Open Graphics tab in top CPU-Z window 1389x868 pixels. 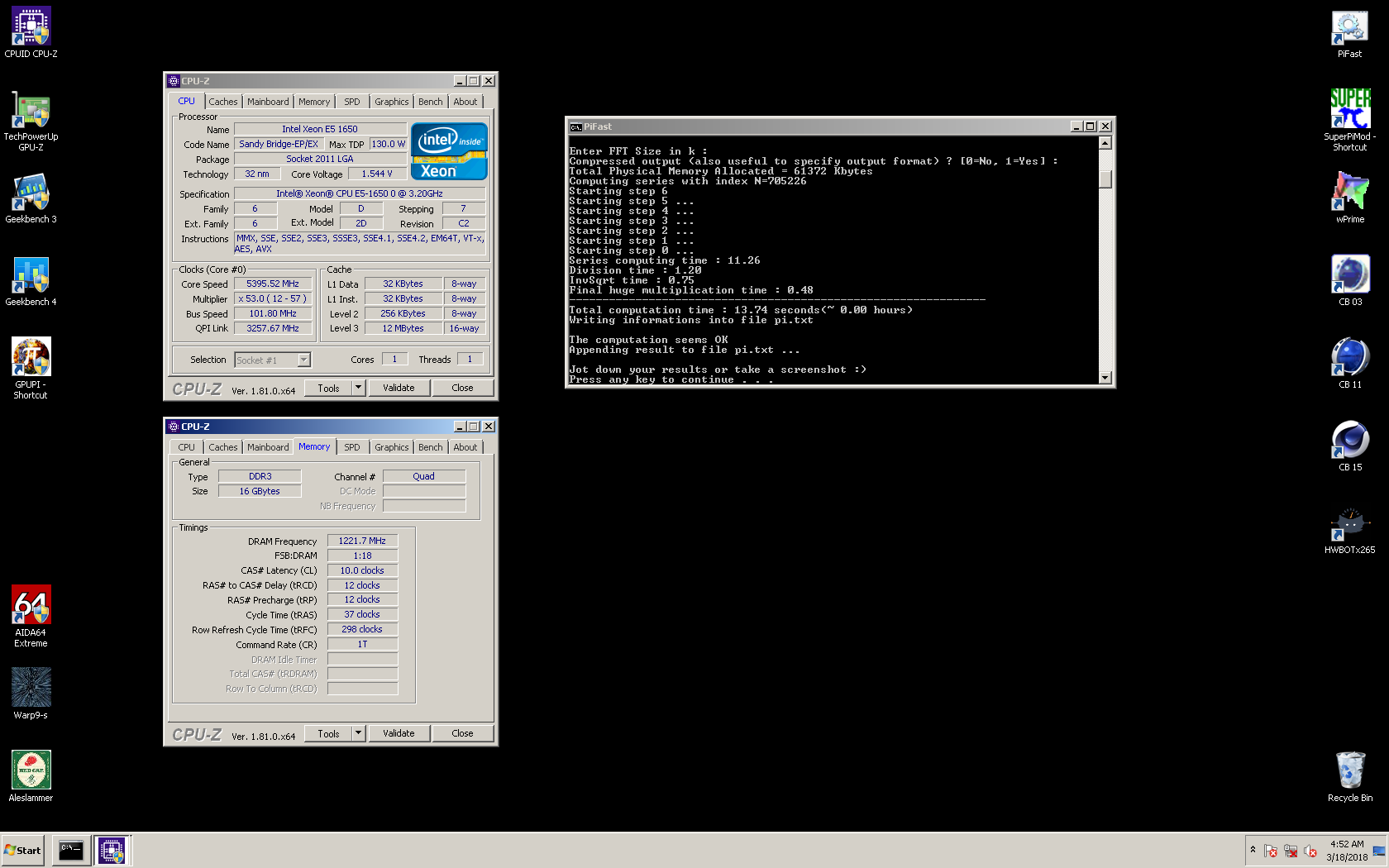391,102
